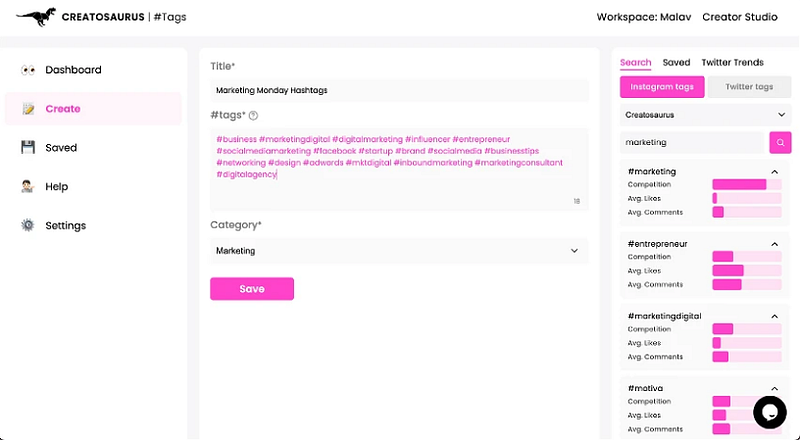
Task: Click the Save button
Action: [x=252, y=289]
